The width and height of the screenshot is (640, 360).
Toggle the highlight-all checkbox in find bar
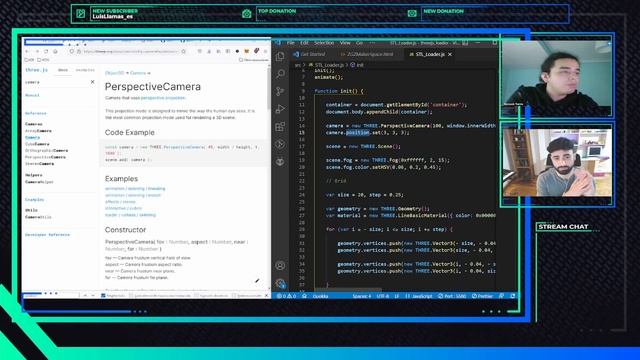[x=103, y=296]
